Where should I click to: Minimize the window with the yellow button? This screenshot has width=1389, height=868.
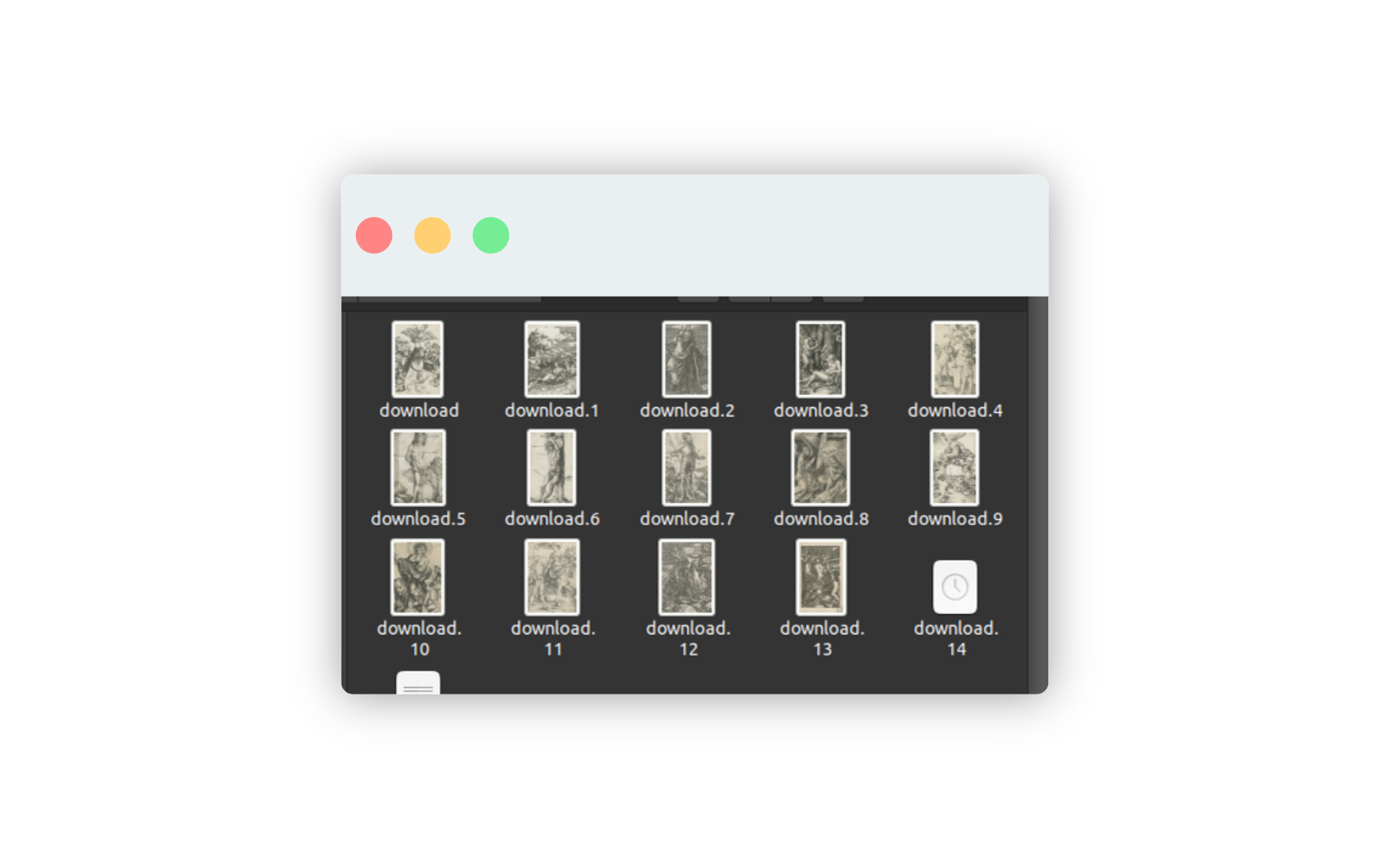pos(433,235)
